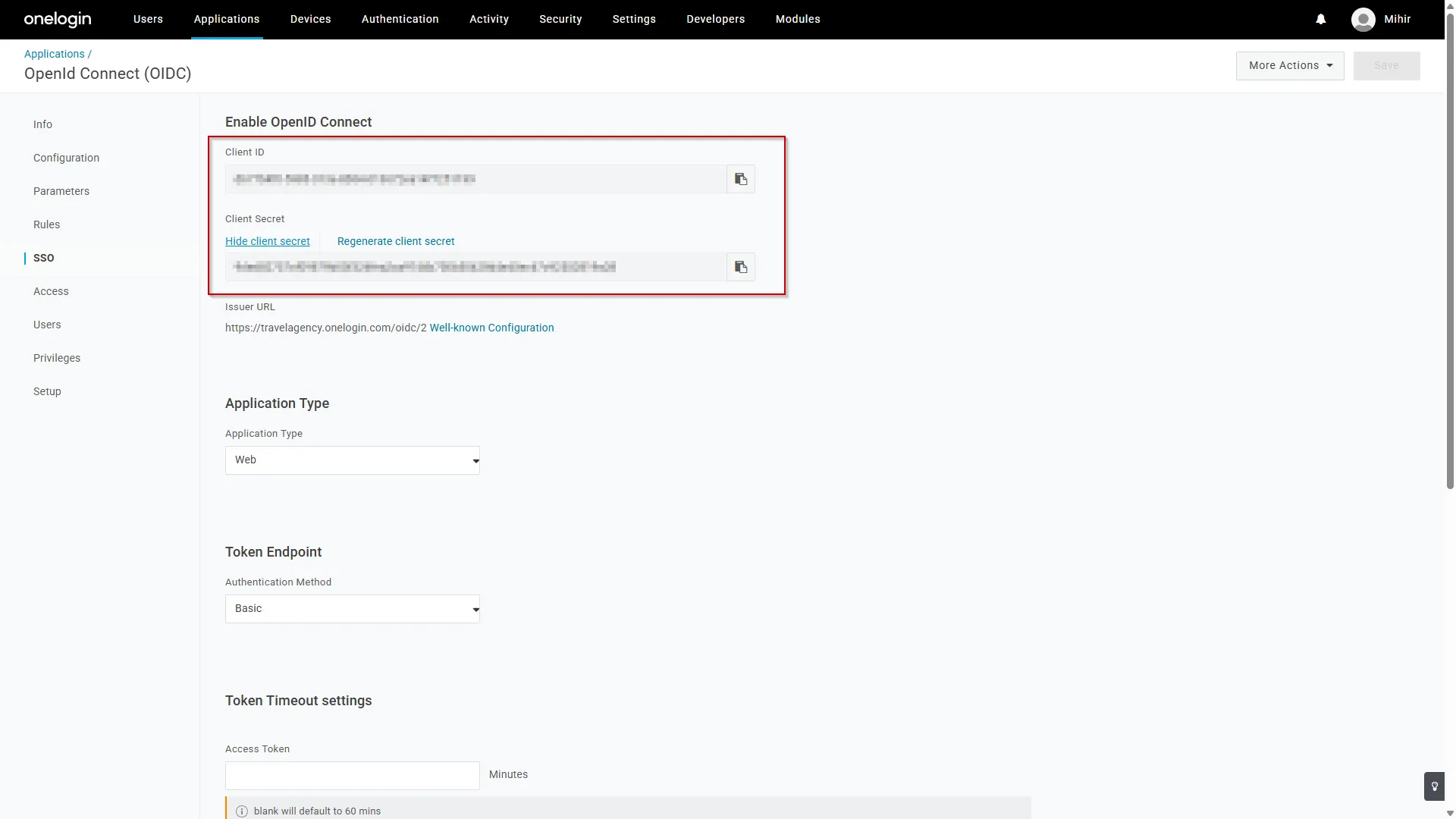Click the info icon beside default 60 mins note
Image resolution: width=1456 pixels, height=819 pixels.
click(x=242, y=811)
